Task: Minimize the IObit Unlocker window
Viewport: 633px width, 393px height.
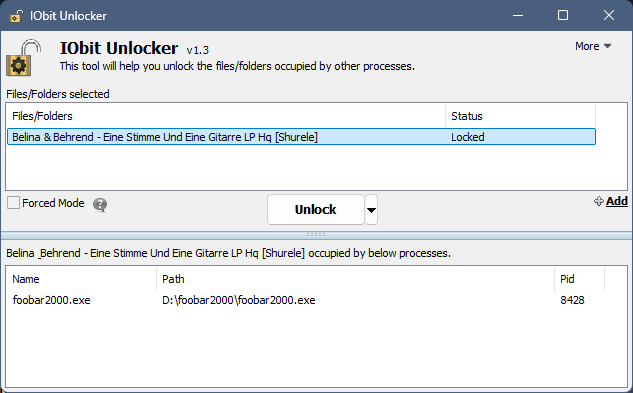Action: 518,16
